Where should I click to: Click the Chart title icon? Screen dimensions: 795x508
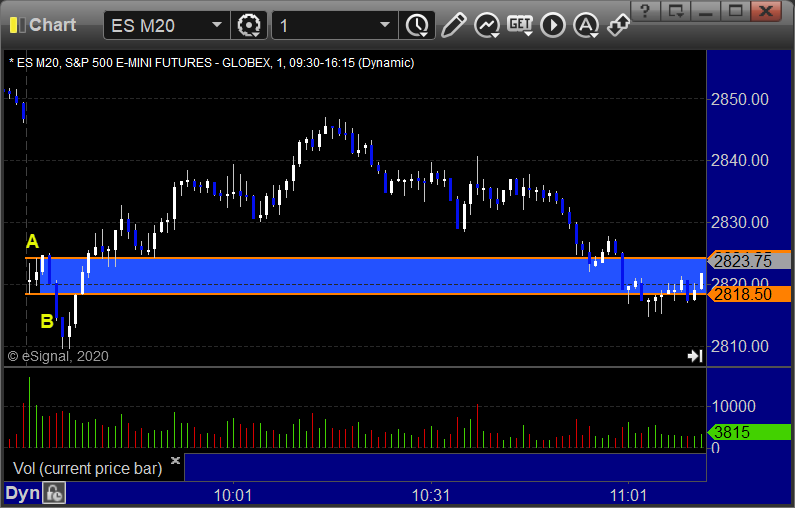(17, 25)
